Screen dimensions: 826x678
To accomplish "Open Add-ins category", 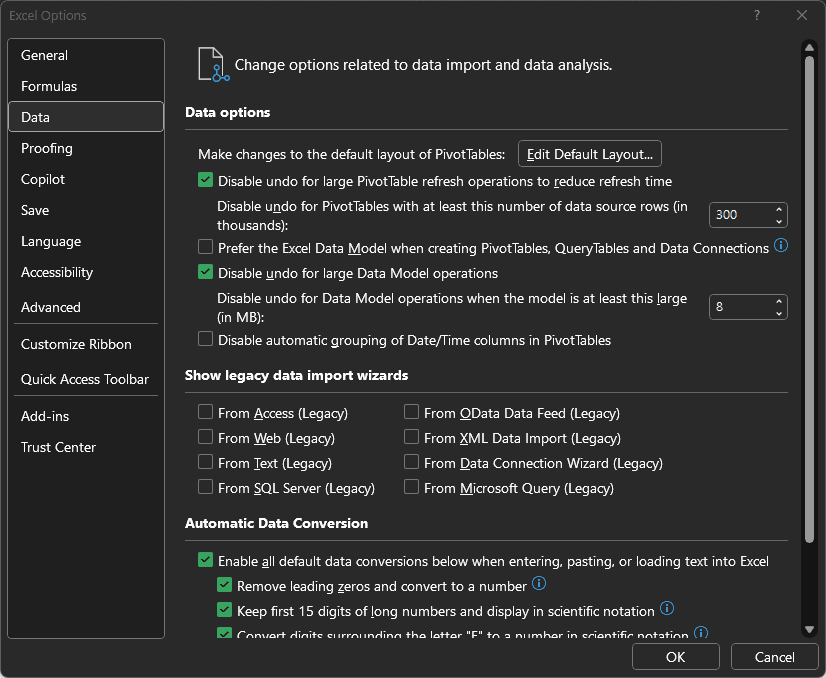I will point(86,416).
